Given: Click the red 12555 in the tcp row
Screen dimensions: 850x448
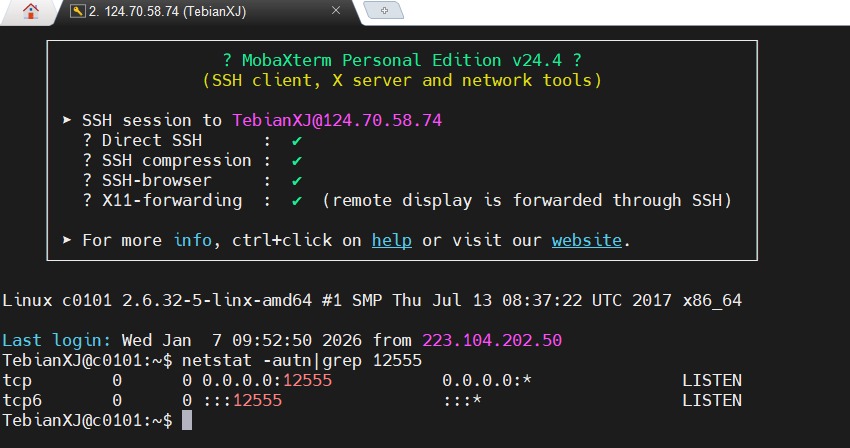Looking at the screenshot, I should (x=307, y=381).
